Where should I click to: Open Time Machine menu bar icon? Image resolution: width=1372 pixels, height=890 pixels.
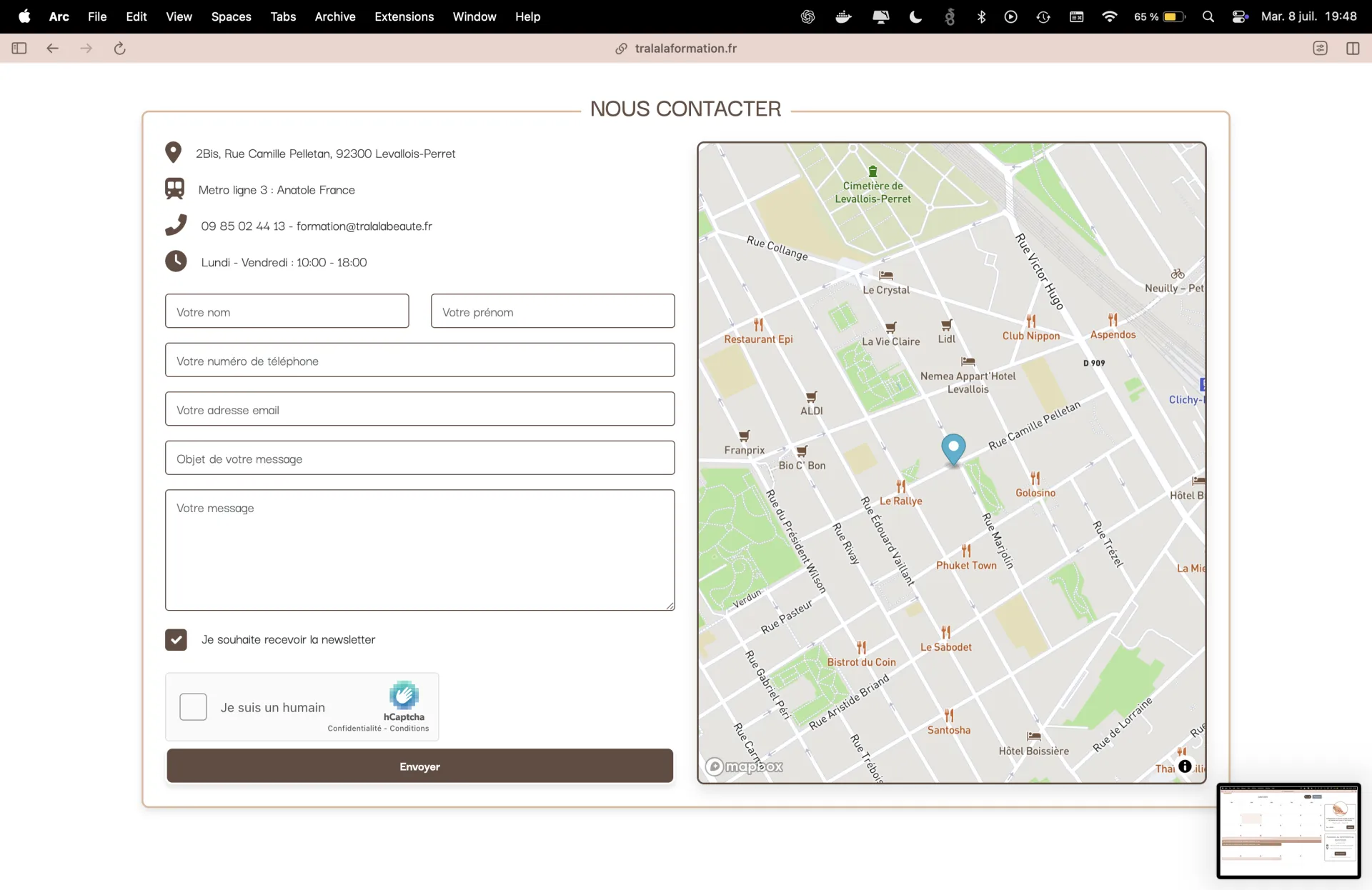(1043, 16)
